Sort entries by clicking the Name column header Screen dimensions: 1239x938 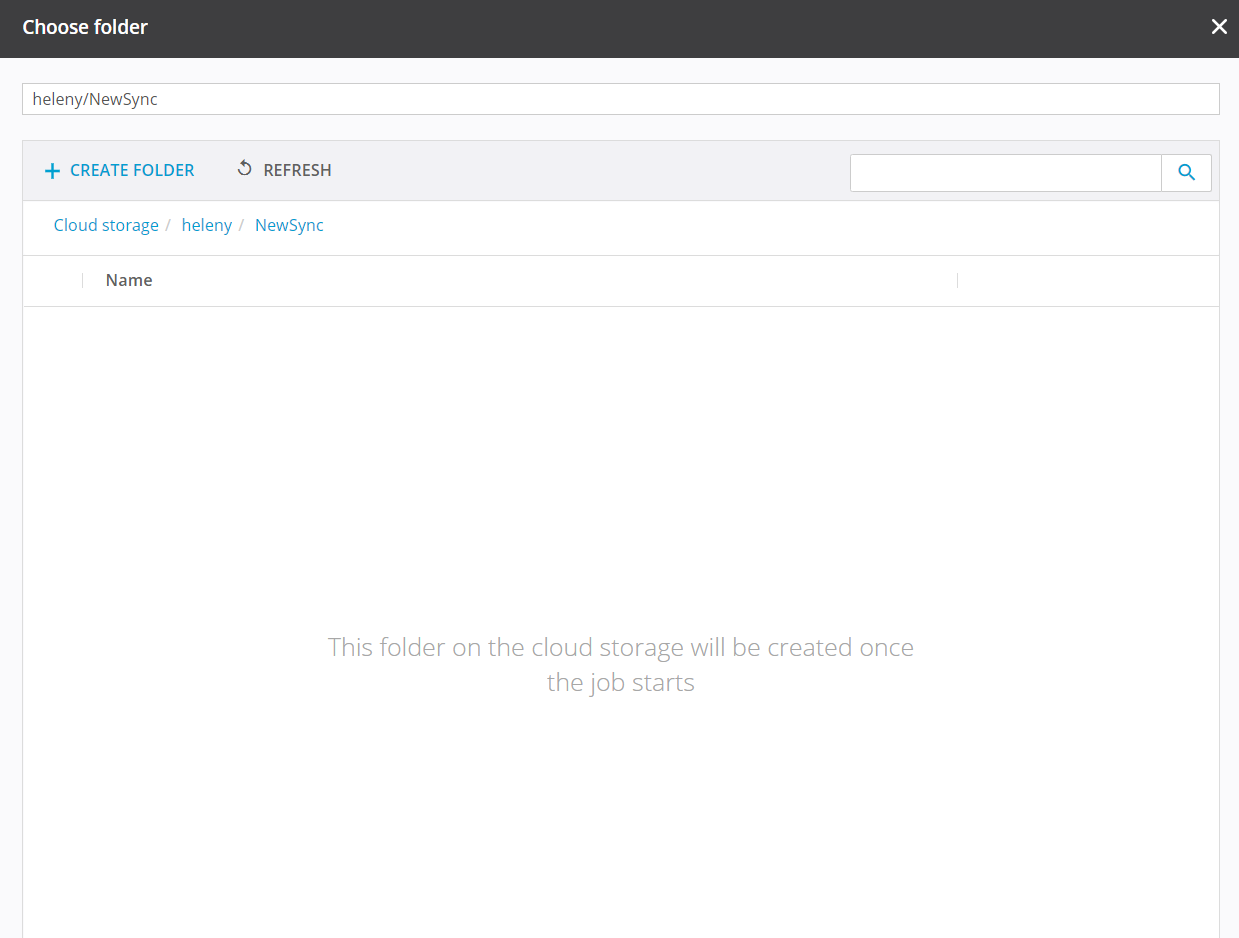pyautogui.click(x=128, y=280)
